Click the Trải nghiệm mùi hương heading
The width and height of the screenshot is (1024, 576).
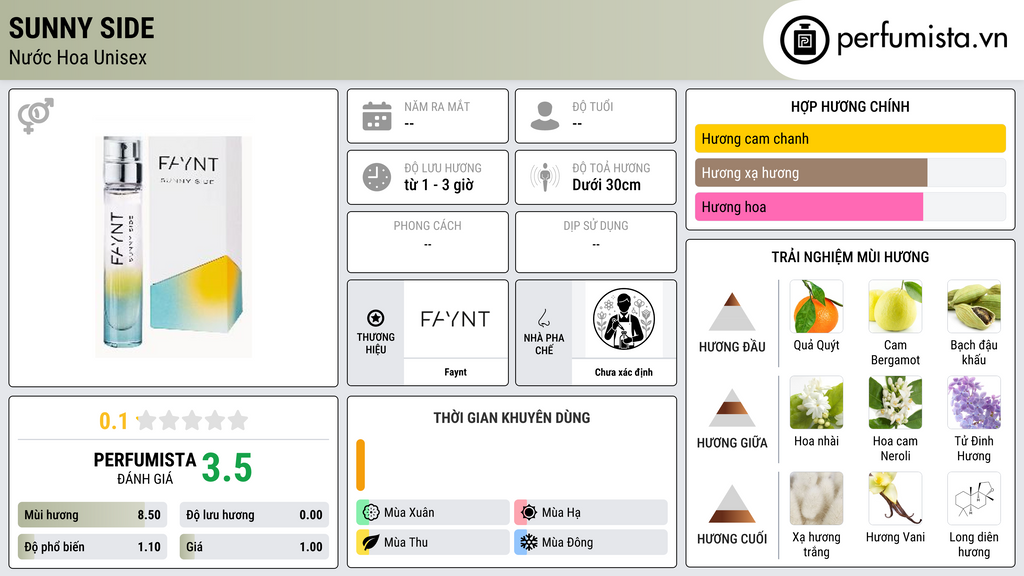point(850,257)
